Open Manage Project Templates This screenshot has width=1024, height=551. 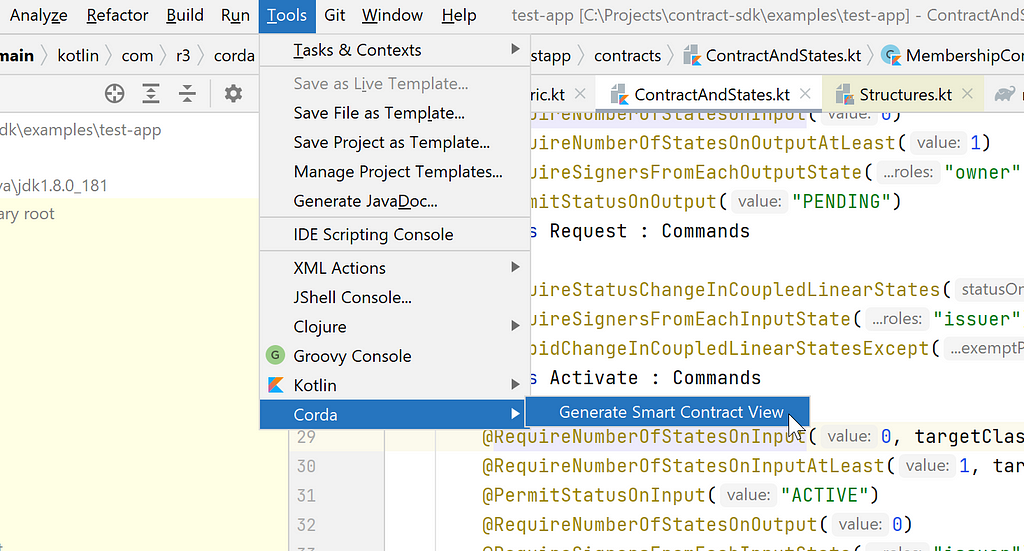click(394, 172)
